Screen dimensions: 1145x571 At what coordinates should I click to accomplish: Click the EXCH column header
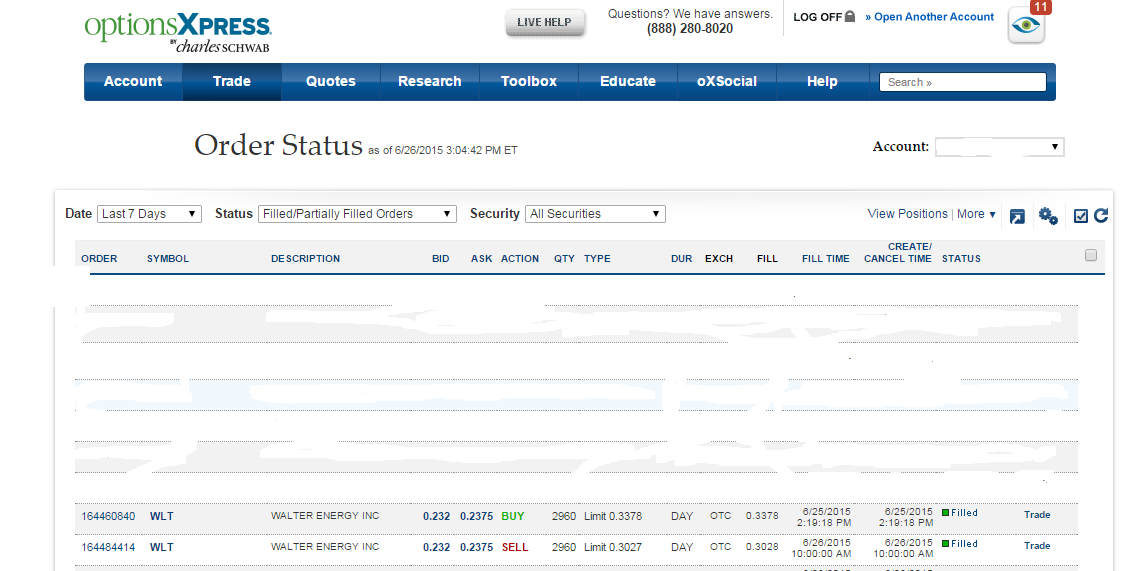pos(719,258)
